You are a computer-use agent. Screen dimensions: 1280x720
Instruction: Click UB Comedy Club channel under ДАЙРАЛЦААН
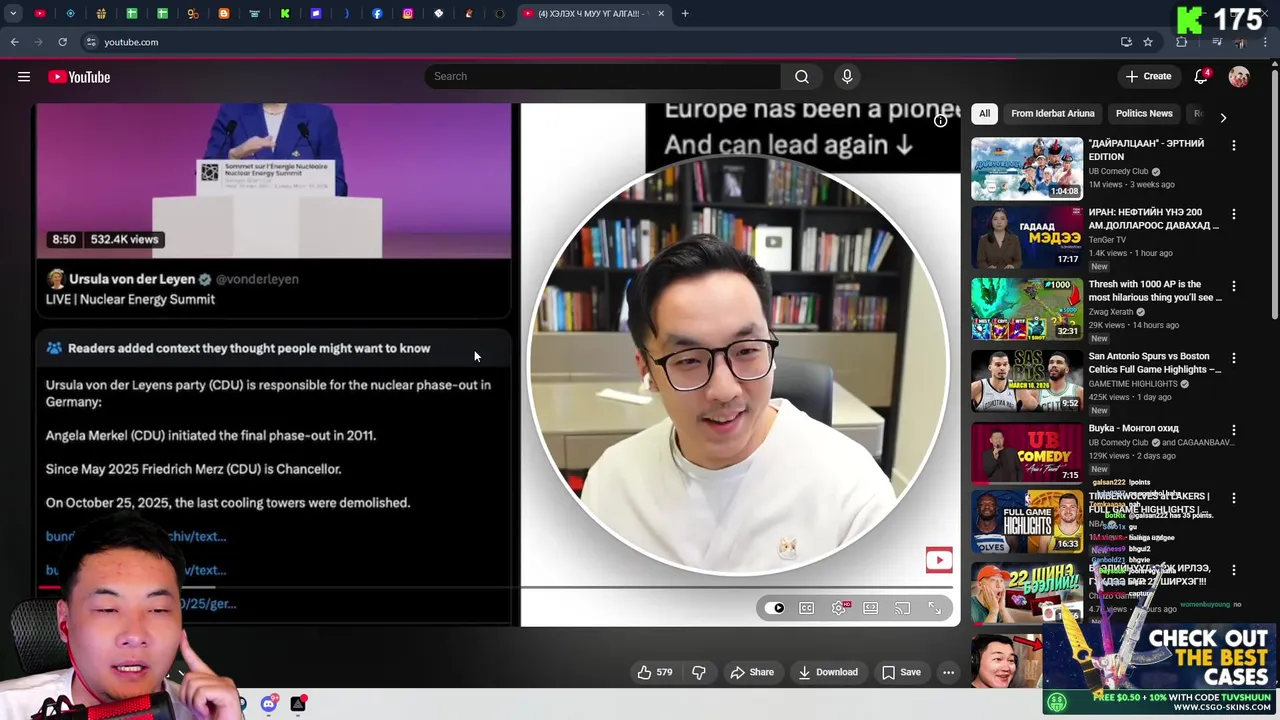pos(1118,171)
